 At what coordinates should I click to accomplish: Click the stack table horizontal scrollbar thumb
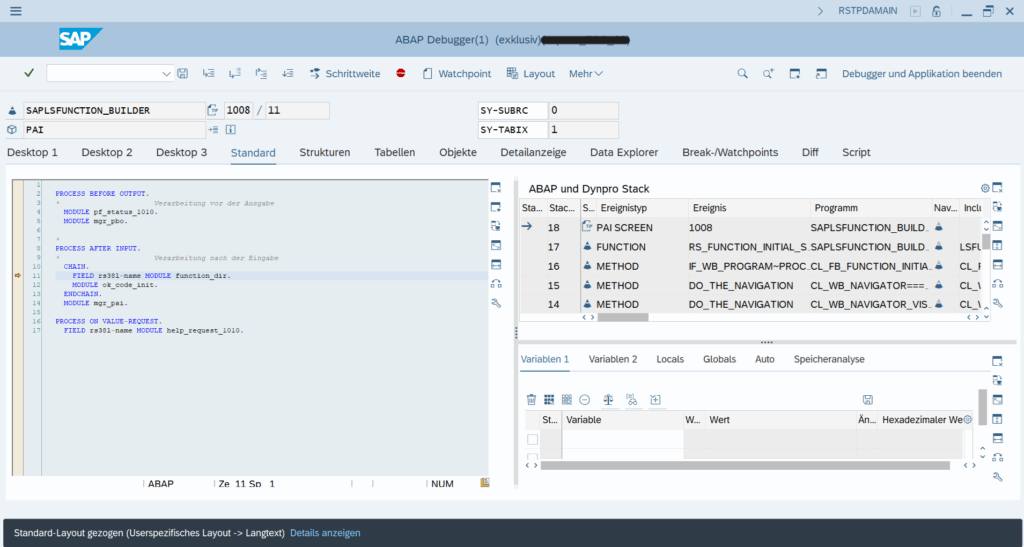[623, 317]
